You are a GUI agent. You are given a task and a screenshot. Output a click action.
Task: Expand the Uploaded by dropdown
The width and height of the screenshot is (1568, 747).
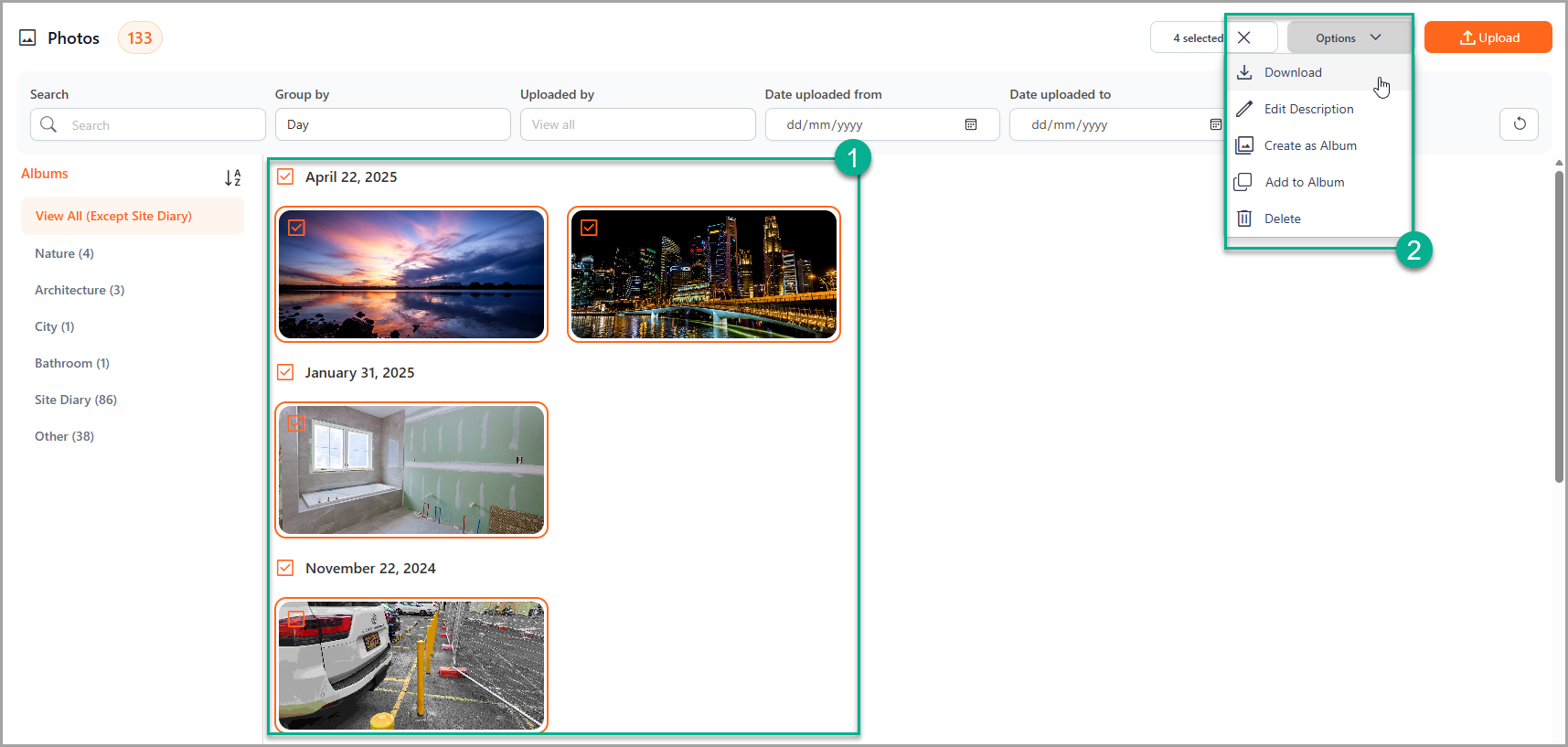(637, 124)
